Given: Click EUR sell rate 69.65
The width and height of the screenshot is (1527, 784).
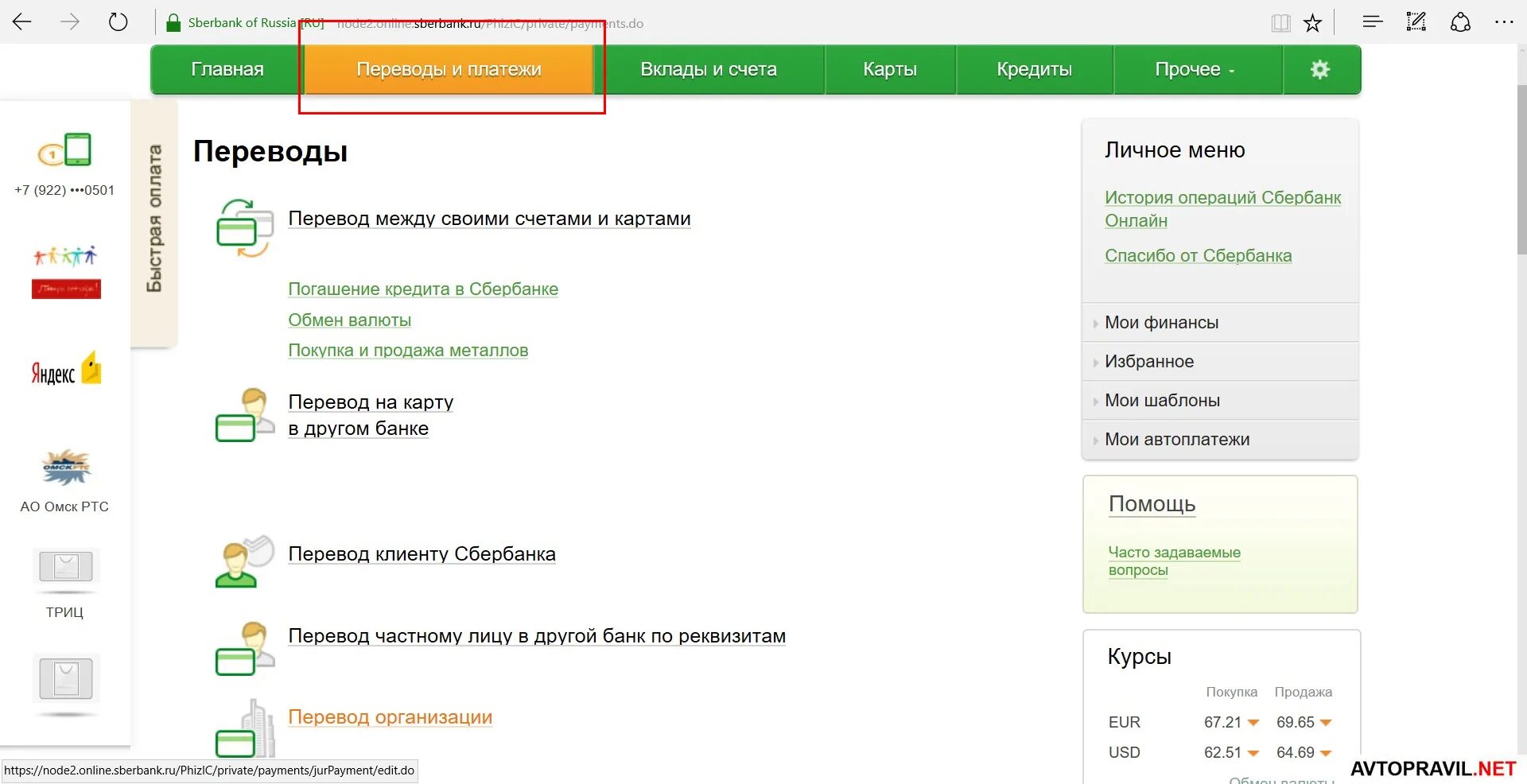Looking at the screenshot, I should [x=1296, y=722].
